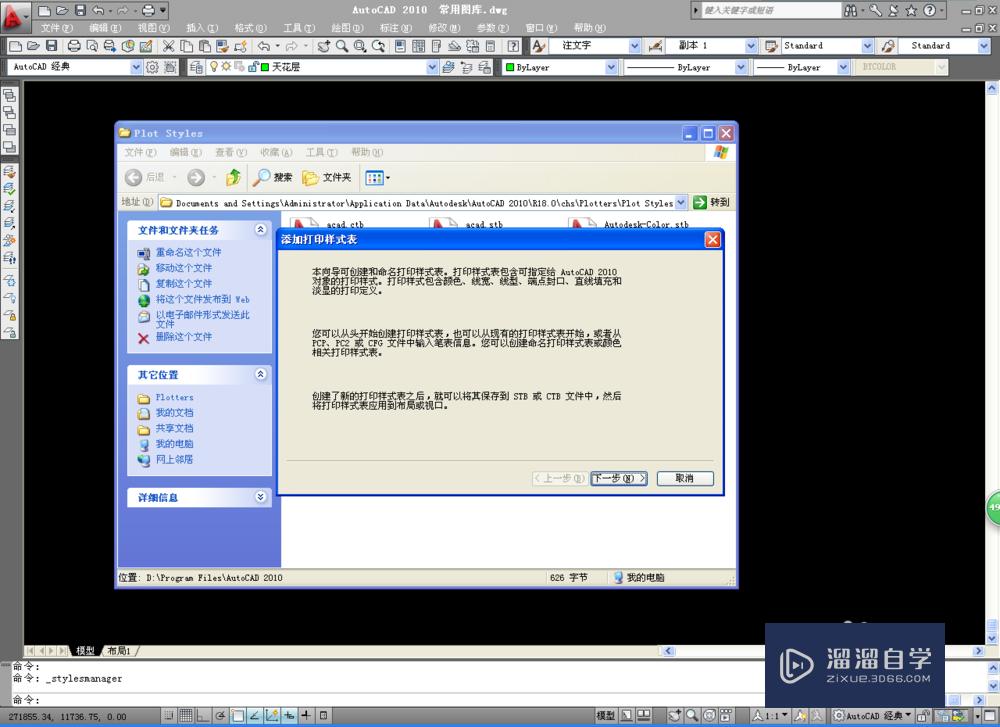Select the Pan realtime tool
Viewport: 1000px width, 727px height.
(324, 46)
